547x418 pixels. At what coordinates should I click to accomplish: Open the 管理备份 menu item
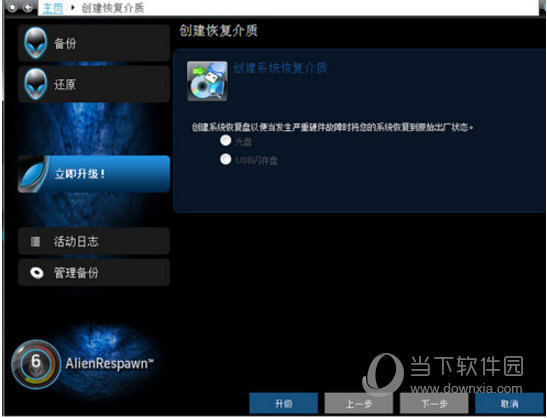94,273
